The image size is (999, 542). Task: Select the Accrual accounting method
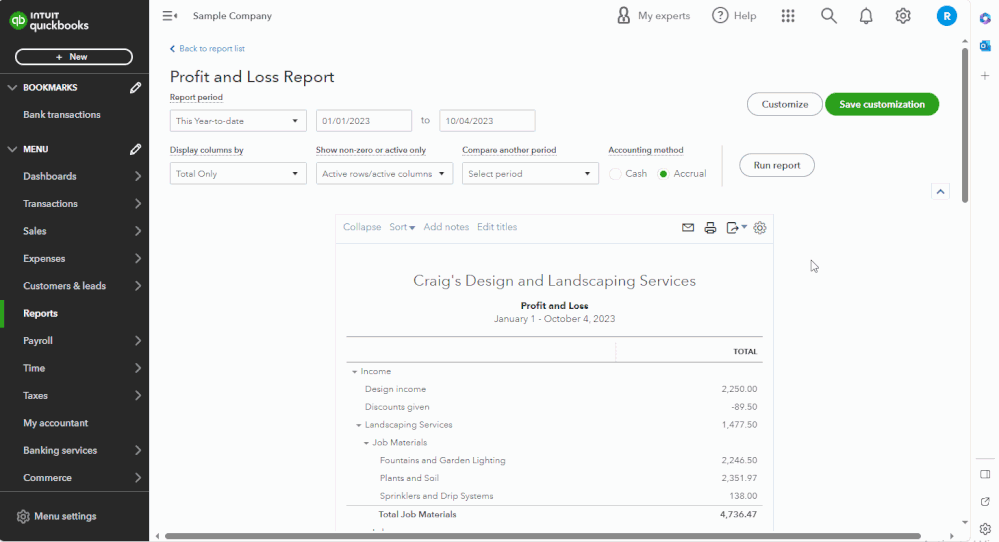663,174
